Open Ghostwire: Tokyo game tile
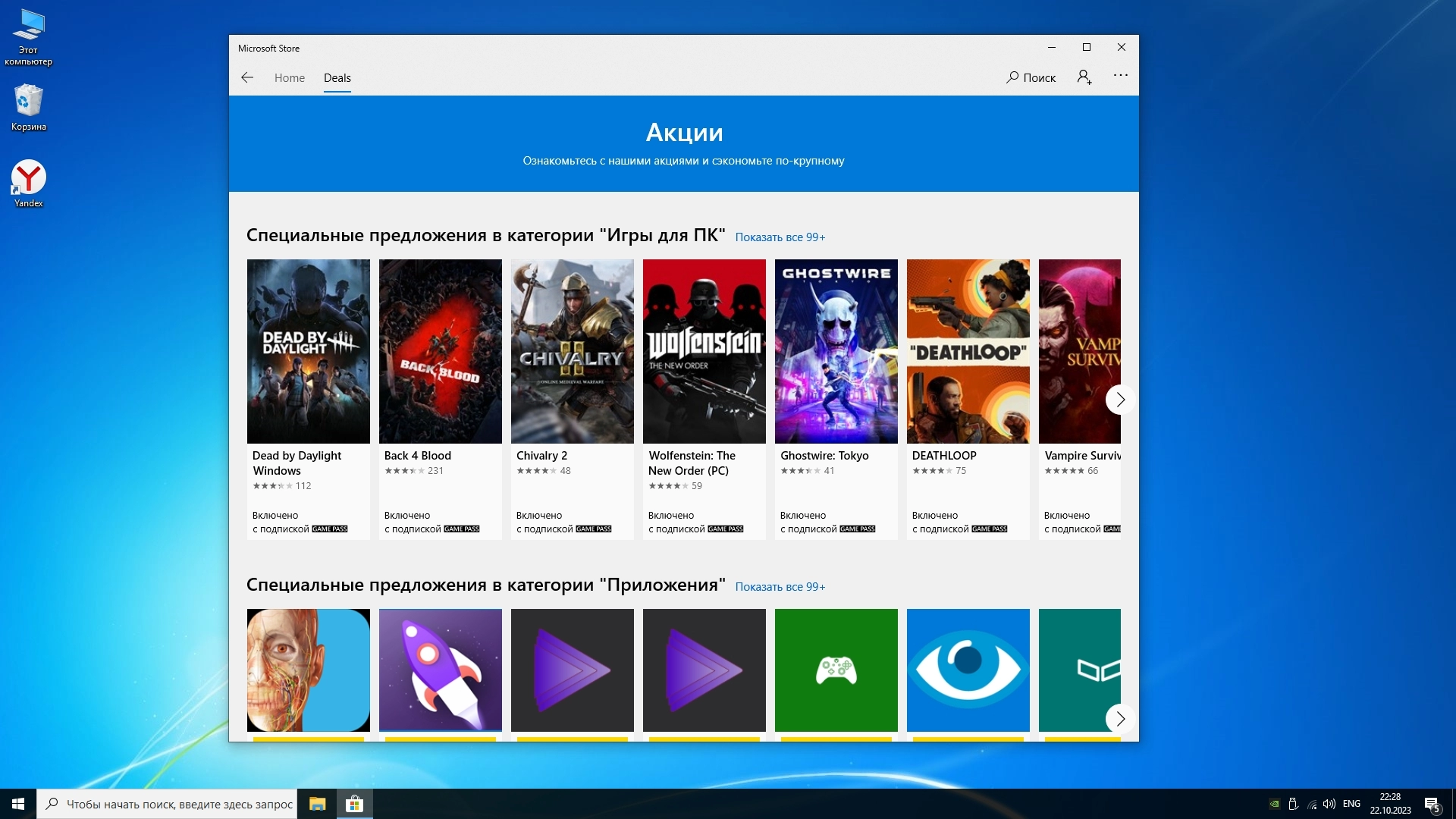Image resolution: width=1456 pixels, height=819 pixels. pos(836,351)
